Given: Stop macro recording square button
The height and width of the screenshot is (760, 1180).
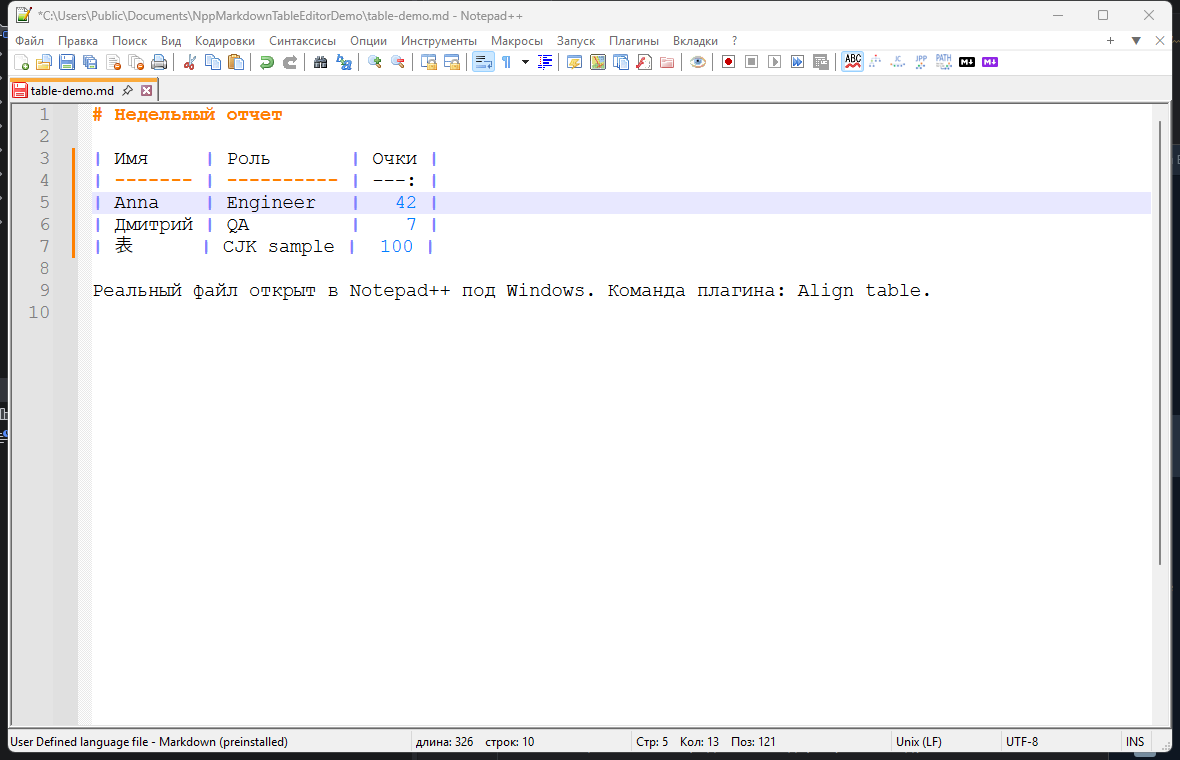Looking at the screenshot, I should point(751,62).
